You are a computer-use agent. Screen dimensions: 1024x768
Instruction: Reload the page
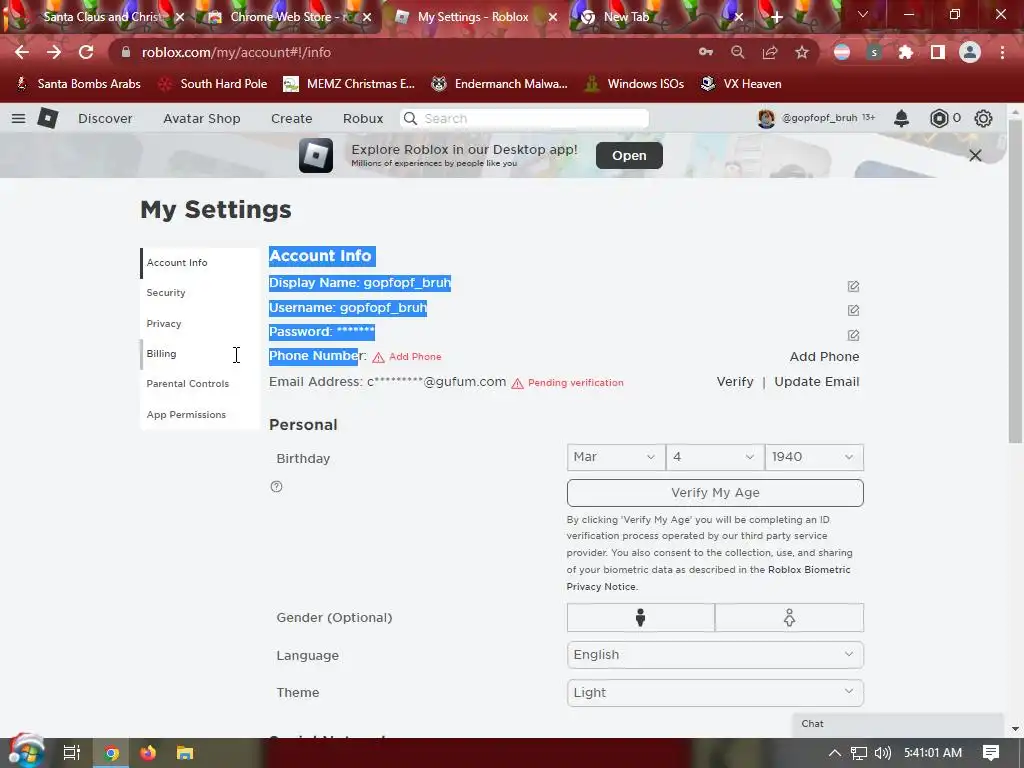pos(86,52)
